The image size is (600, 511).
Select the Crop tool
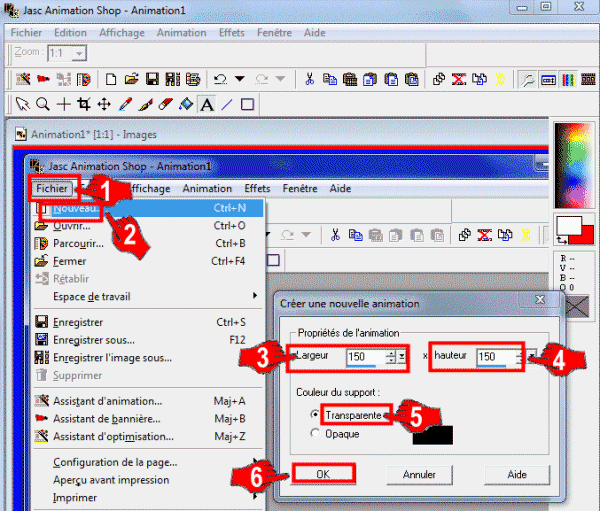84,104
